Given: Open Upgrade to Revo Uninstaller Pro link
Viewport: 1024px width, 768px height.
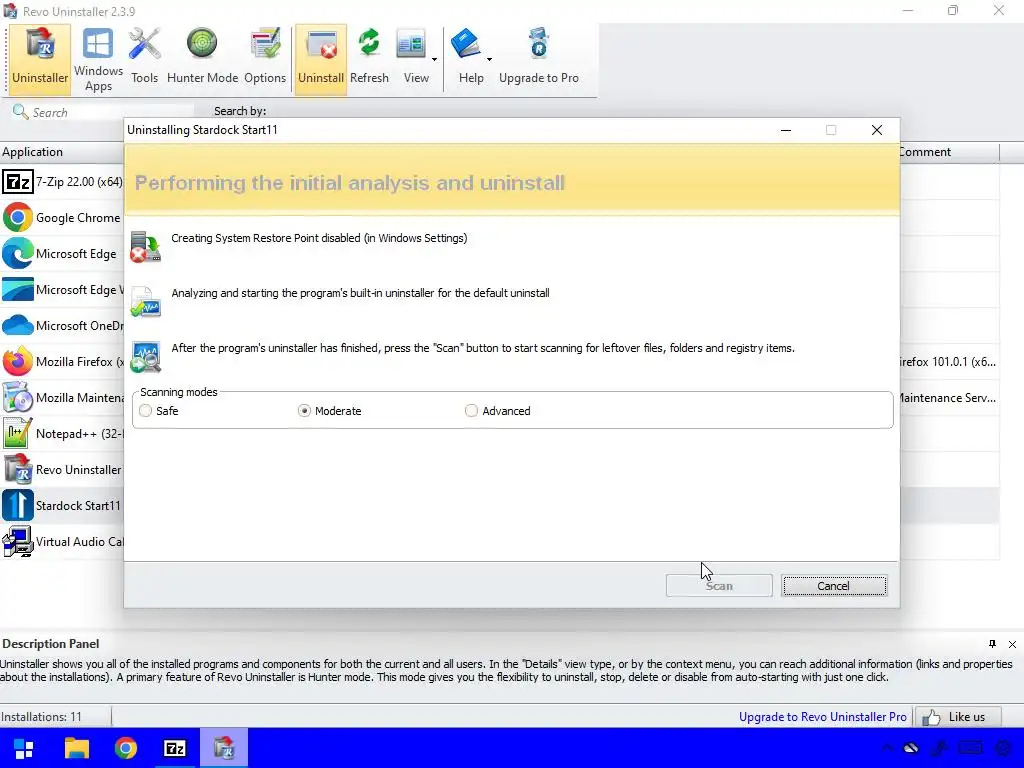Looking at the screenshot, I should click(x=822, y=717).
